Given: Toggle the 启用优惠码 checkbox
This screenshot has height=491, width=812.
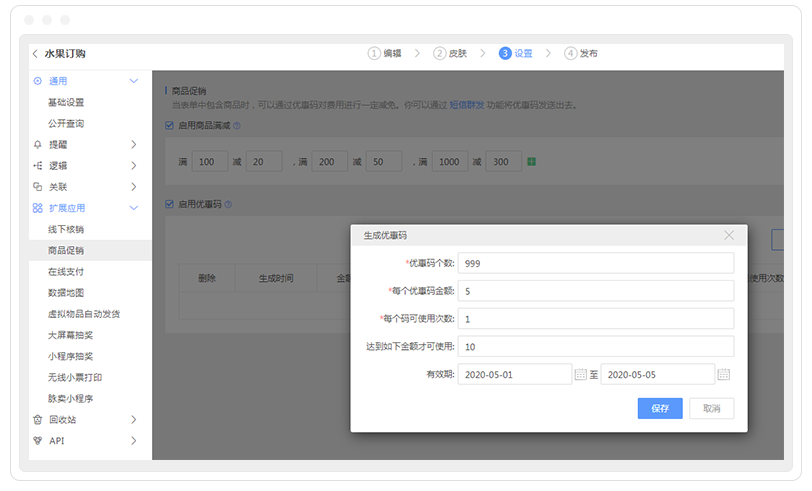Looking at the screenshot, I should [x=169, y=205].
